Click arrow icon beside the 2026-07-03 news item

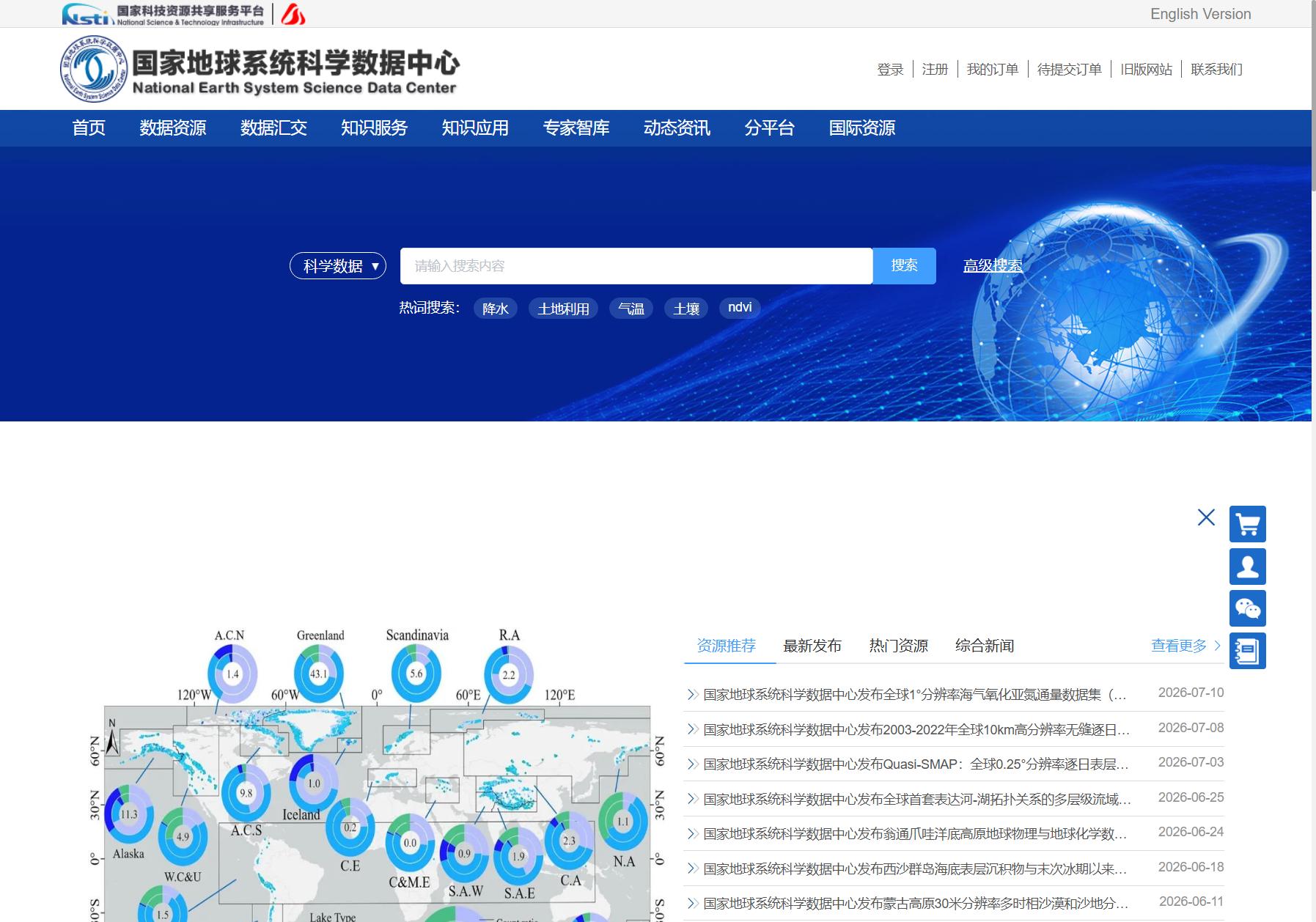(x=692, y=764)
